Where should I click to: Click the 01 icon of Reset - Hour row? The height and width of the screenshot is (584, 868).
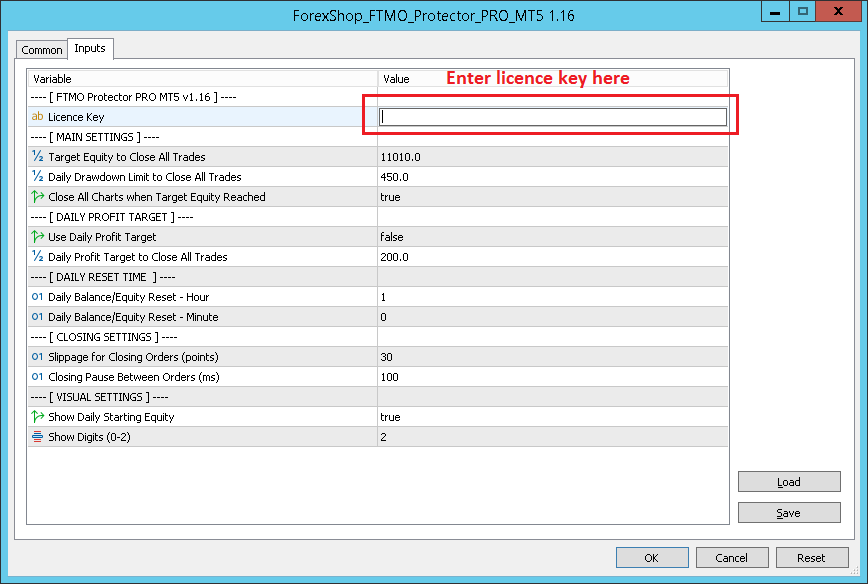37,297
